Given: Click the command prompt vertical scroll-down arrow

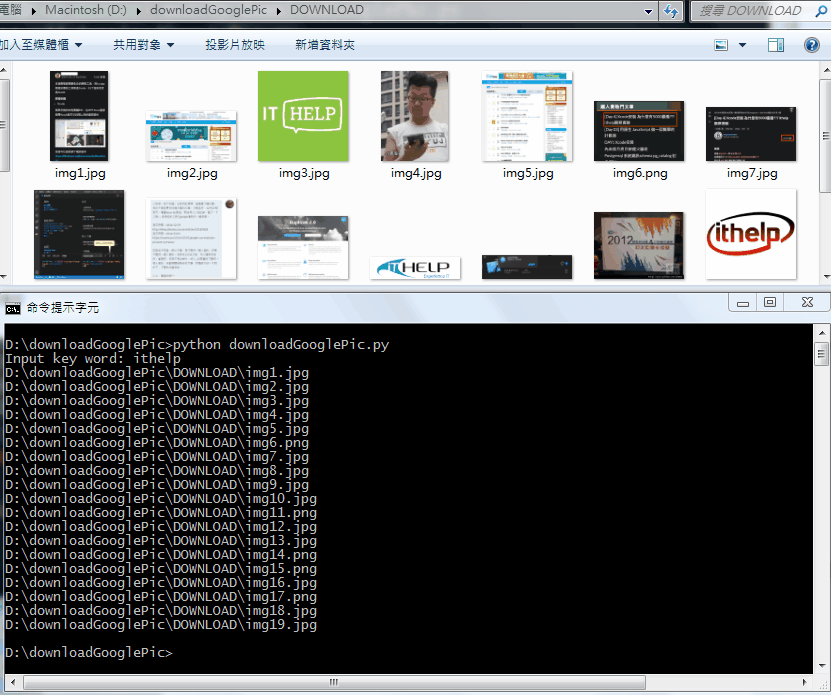Looking at the screenshot, I should click(821, 666).
